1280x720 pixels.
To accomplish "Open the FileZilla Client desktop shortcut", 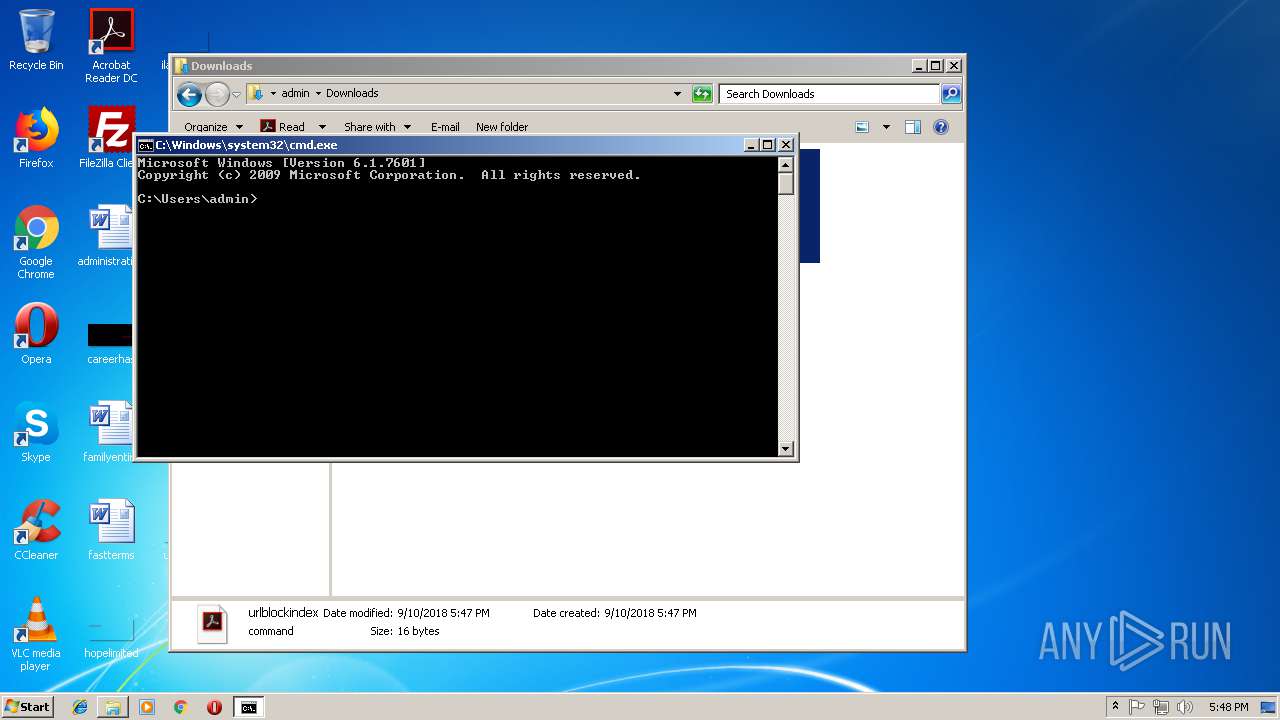I will [108, 138].
